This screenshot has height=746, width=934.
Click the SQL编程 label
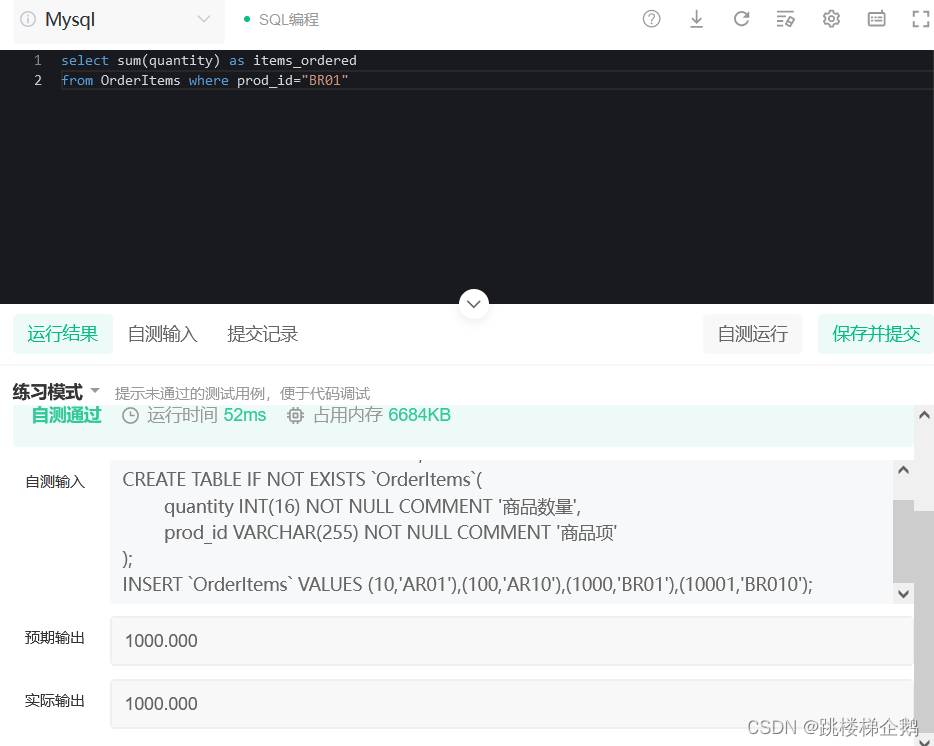tap(288, 20)
